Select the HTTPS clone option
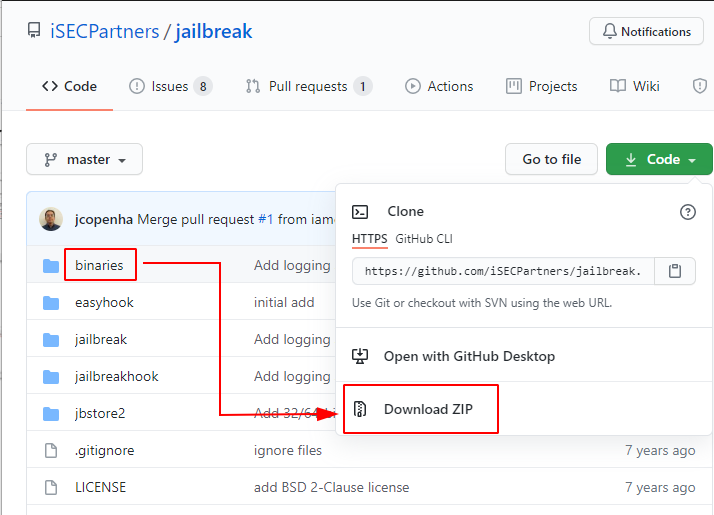714x515 pixels. tap(369, 239)
